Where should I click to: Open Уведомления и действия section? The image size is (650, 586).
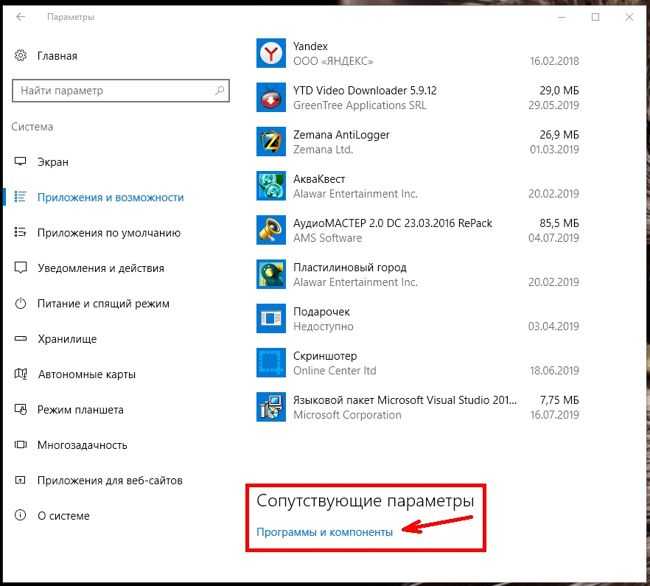point(101,268)
